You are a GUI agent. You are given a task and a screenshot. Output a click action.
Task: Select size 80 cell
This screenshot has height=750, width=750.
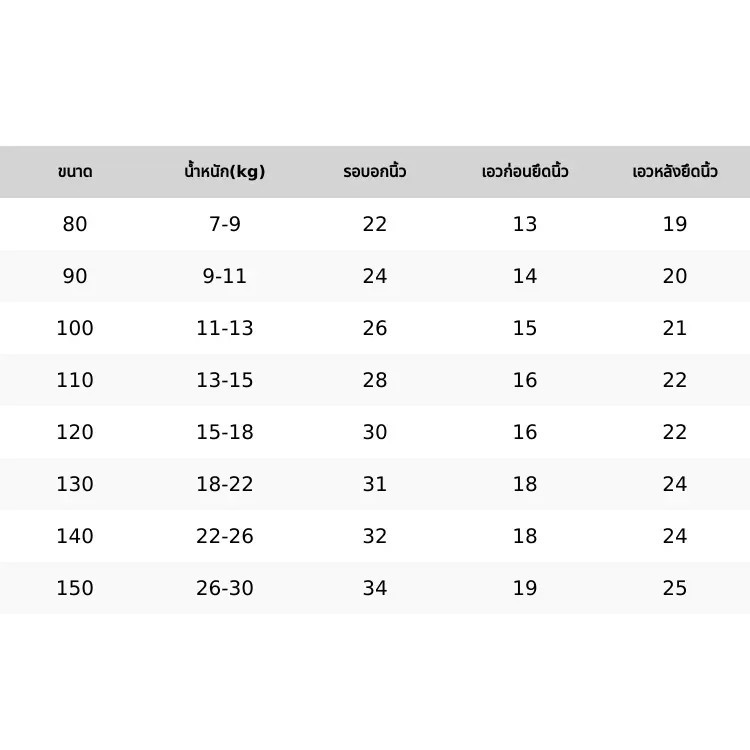tap(75, 224)
